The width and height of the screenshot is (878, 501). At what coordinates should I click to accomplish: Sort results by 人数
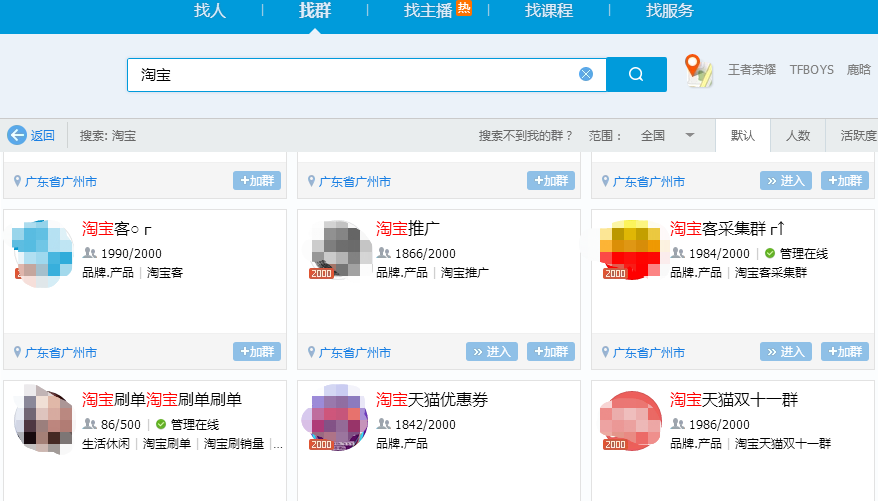[798, 135]
